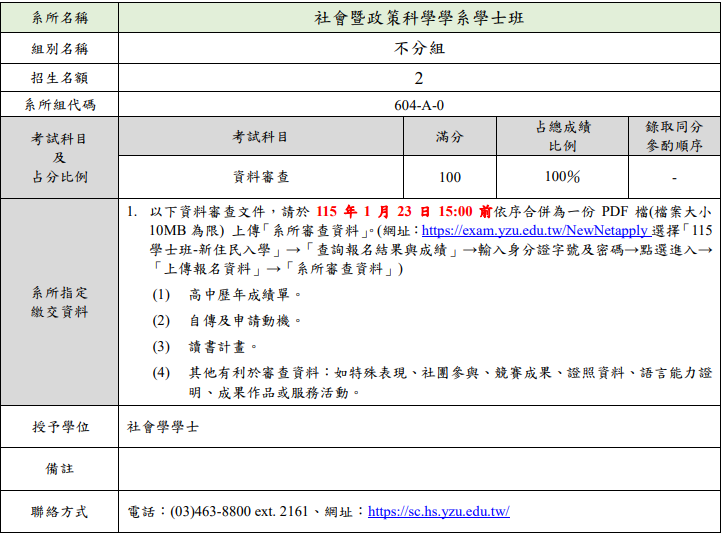
Task: Click the 招生名額 row label
Action: point(60,76)
